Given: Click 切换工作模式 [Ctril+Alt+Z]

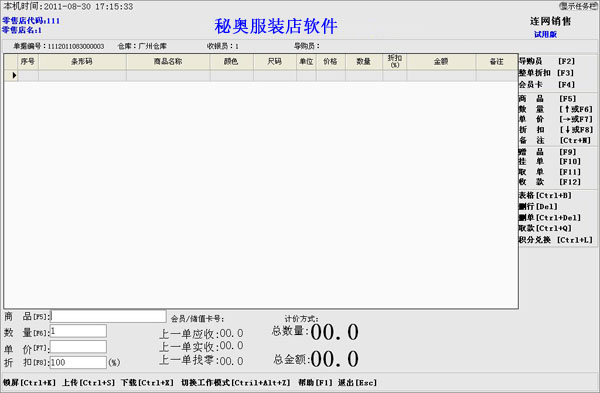Looking at the screenshot, I should pyautogui.click(x=236, y=382).
